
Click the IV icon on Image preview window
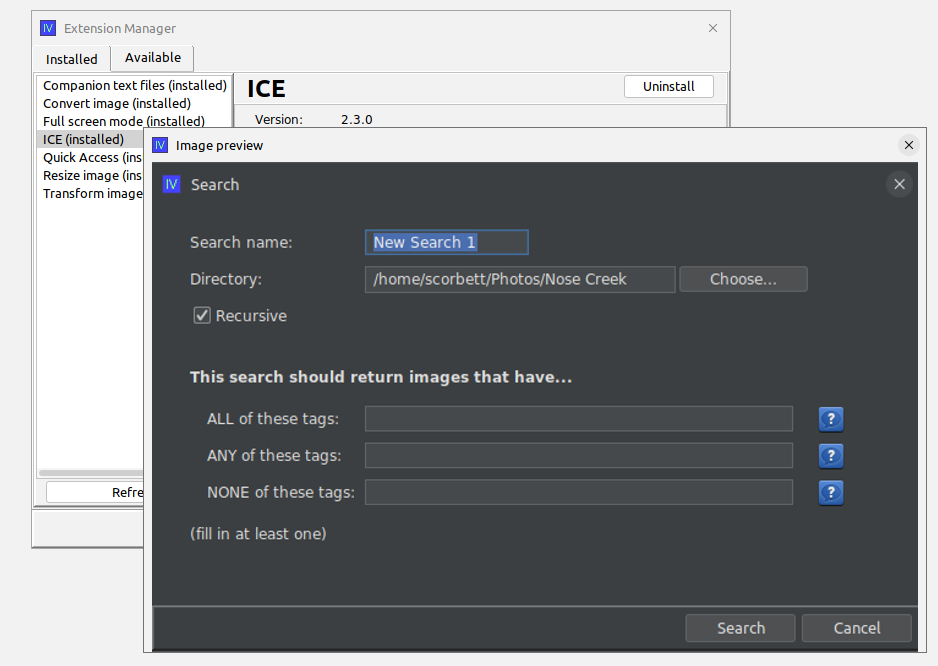click(159, 145)
